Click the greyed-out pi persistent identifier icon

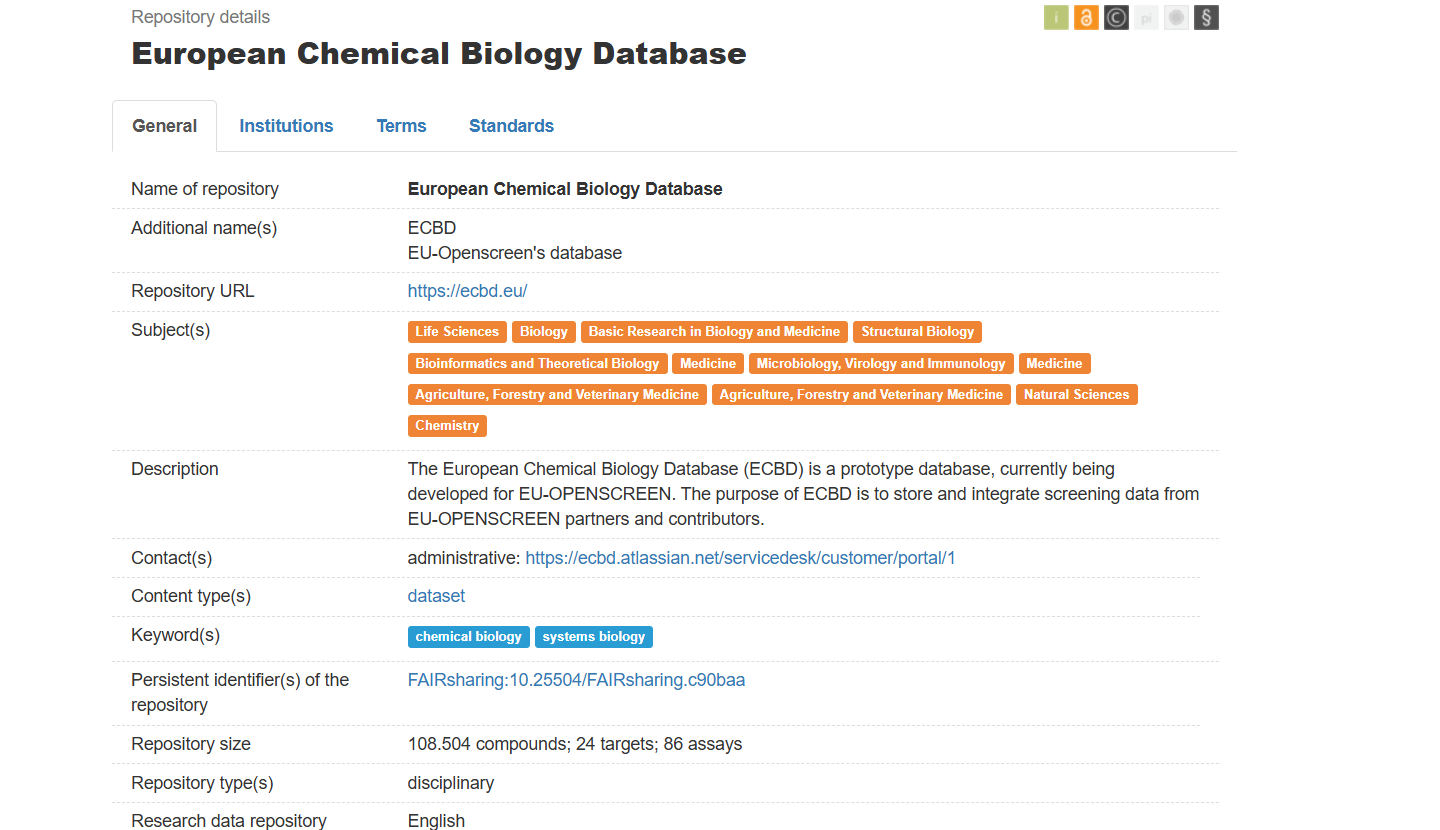point(1146,17)
